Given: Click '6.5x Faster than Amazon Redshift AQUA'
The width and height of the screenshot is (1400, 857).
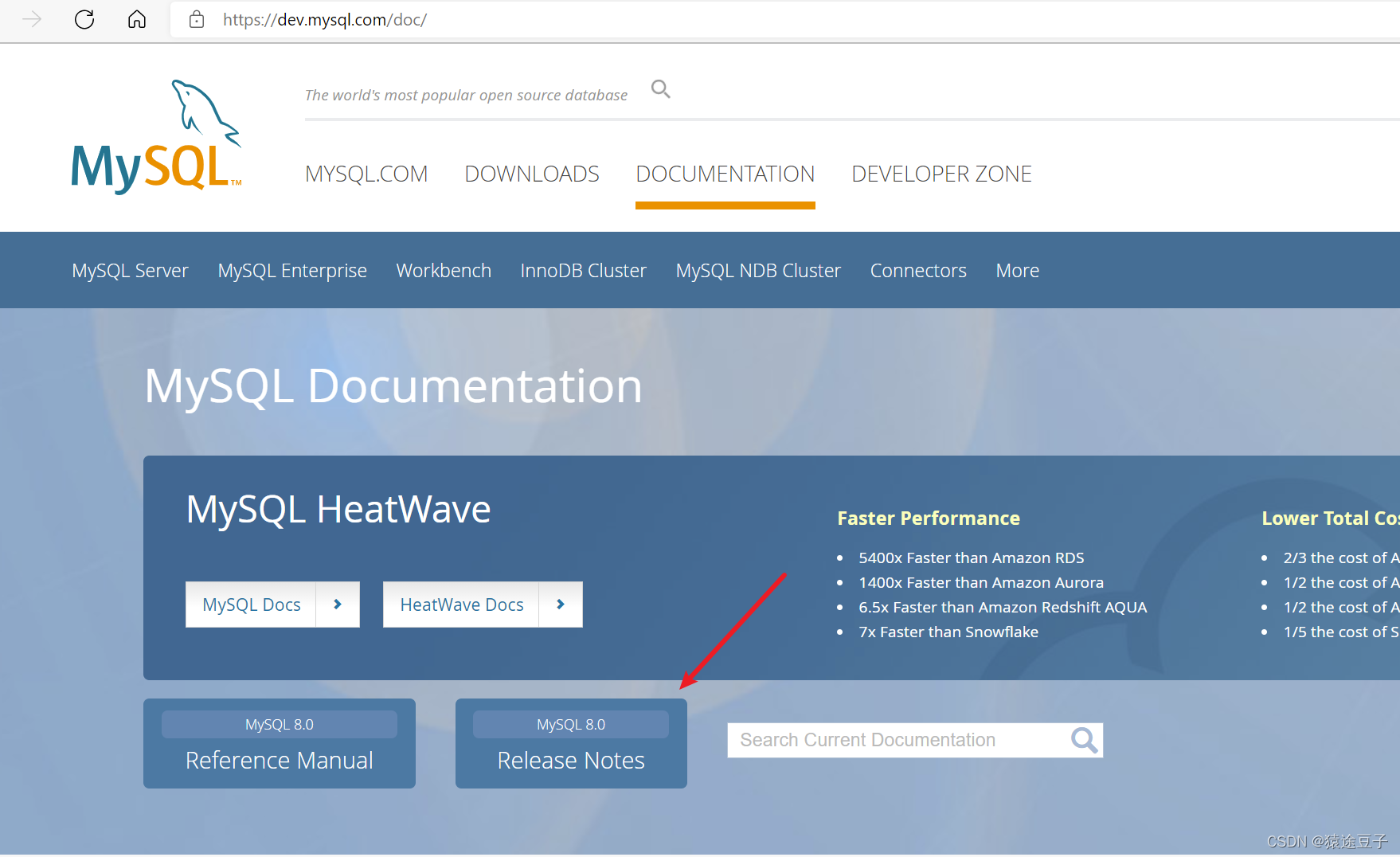Looking at the screenshot, I should [x=1003, y=607].
